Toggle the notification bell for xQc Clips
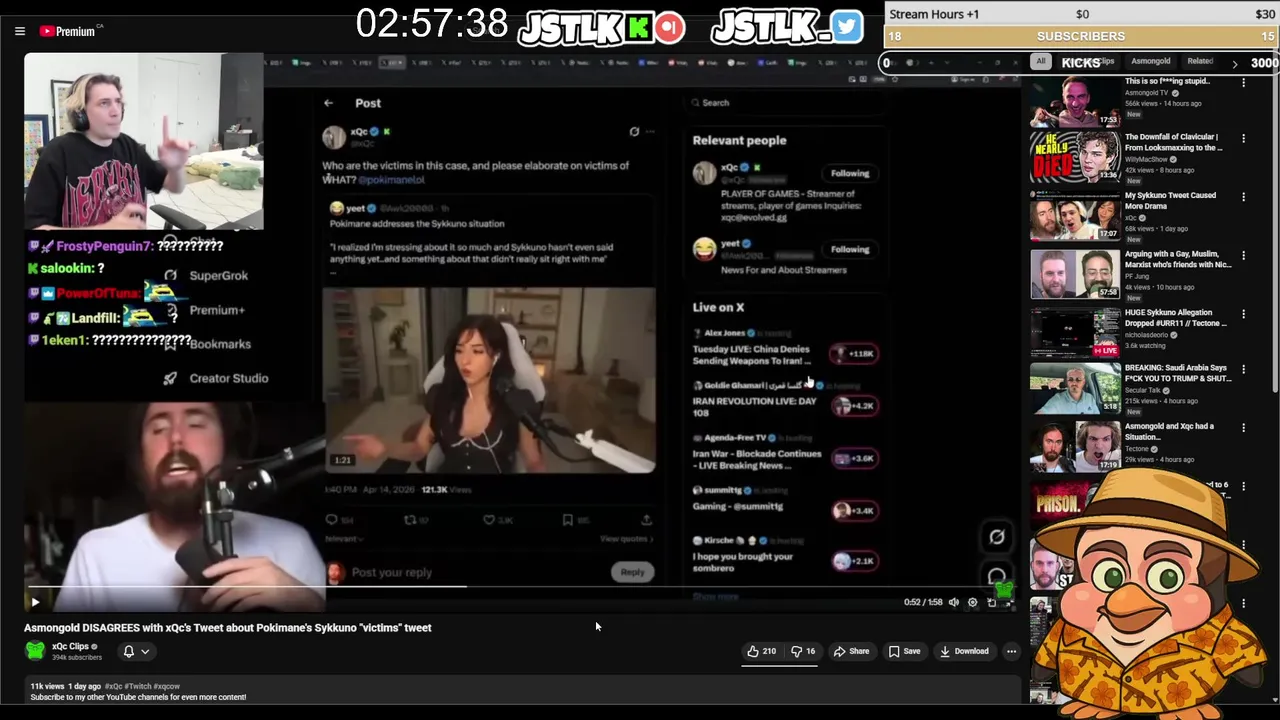 [128, 651]
